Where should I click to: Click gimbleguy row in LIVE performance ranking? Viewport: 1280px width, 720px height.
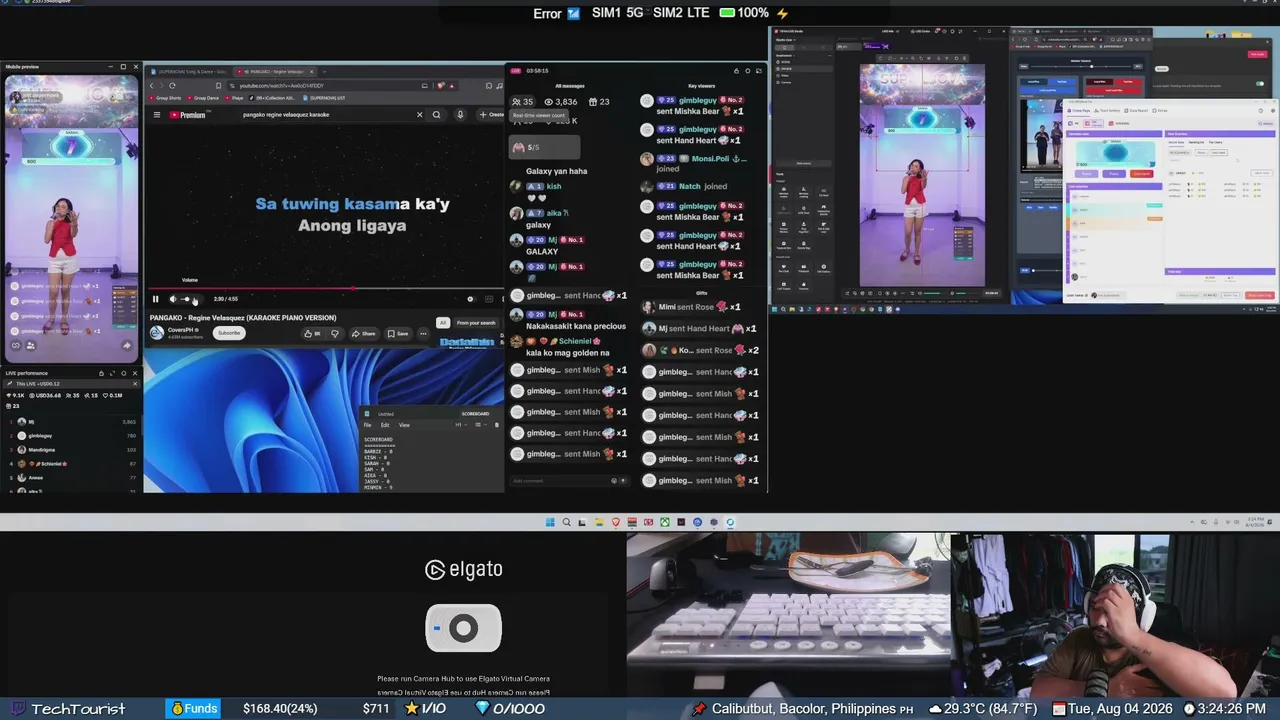click(71, 436)
